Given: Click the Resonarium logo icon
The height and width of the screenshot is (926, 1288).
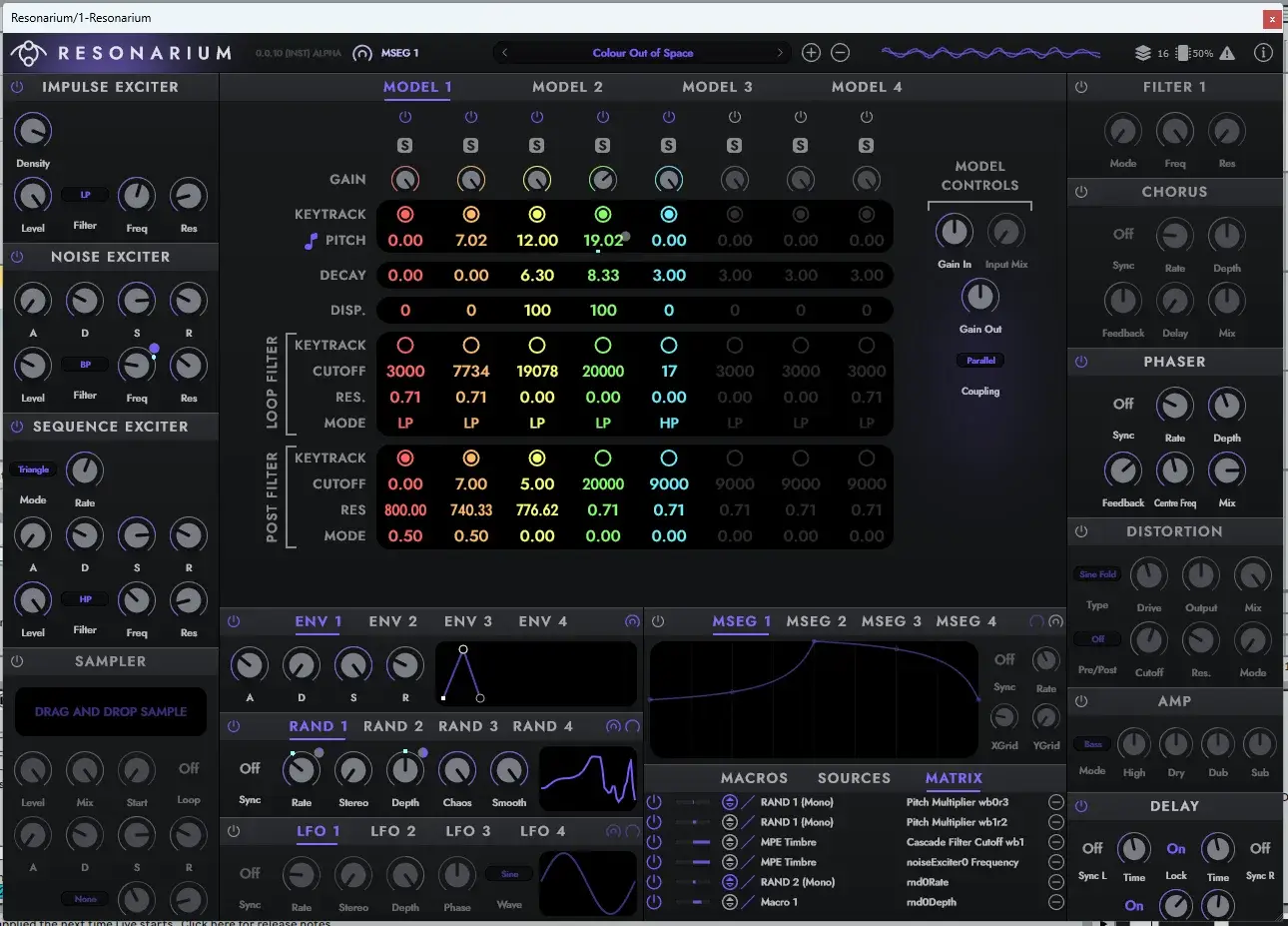Looking at the screenshot, I should 28,52.
